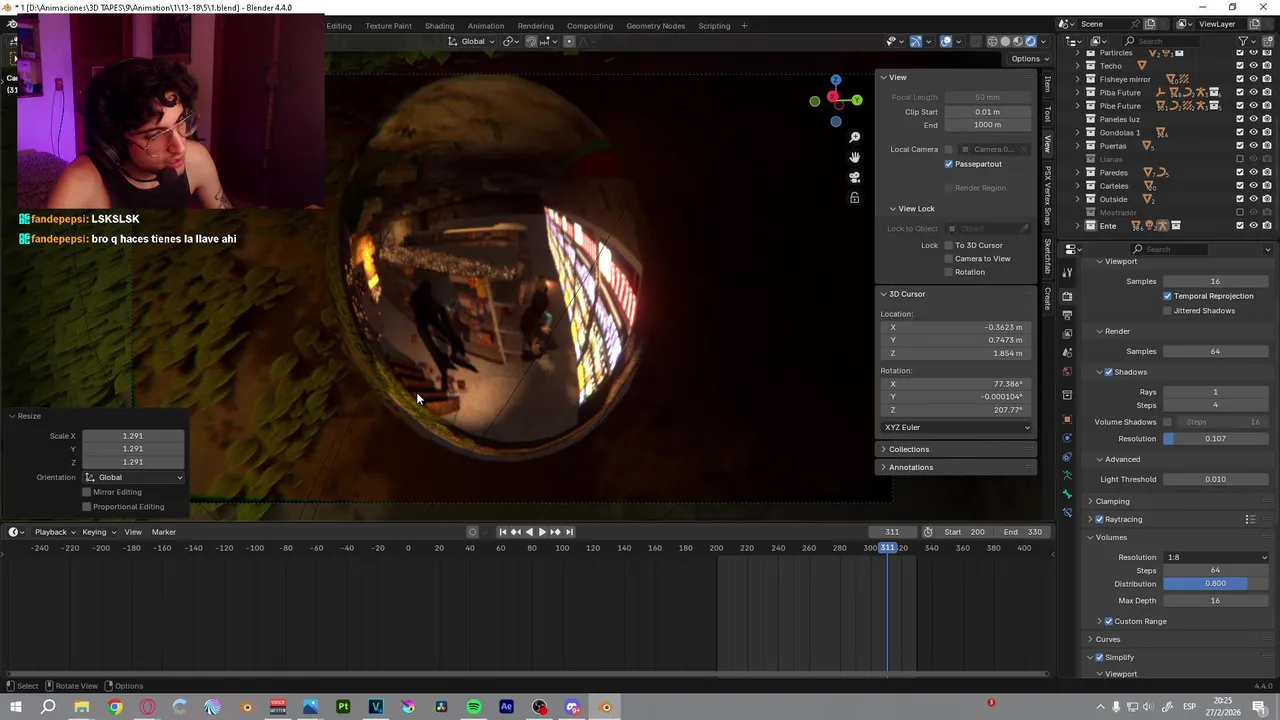Switch to the Compositing workspace tab

pos(590,26)
